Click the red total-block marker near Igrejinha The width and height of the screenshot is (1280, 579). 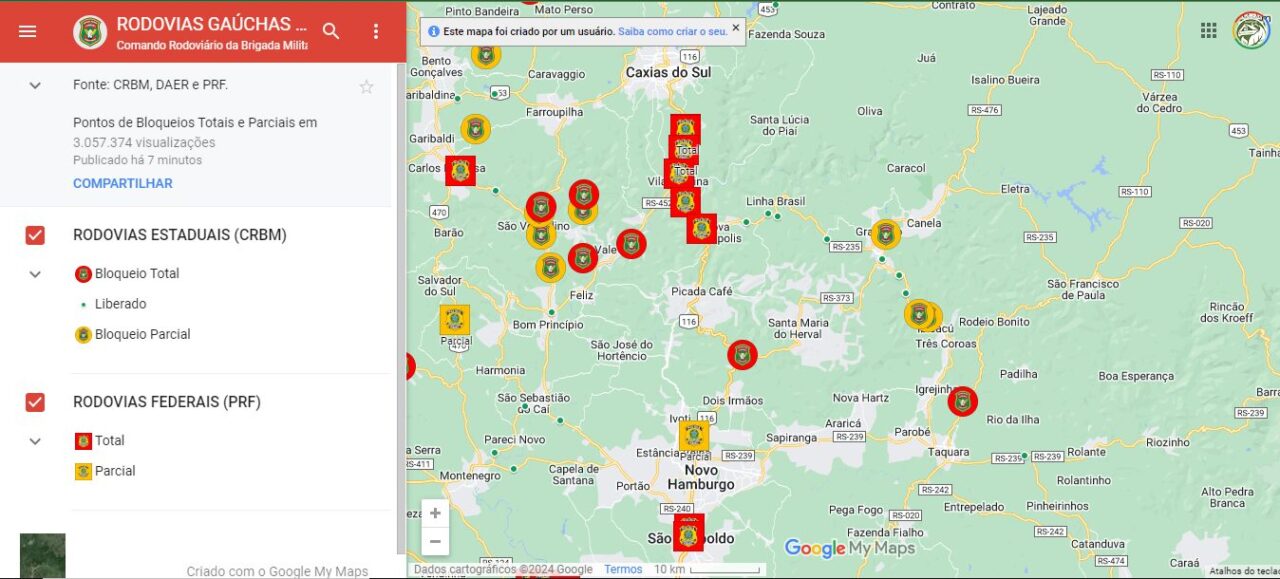[963, 402]
